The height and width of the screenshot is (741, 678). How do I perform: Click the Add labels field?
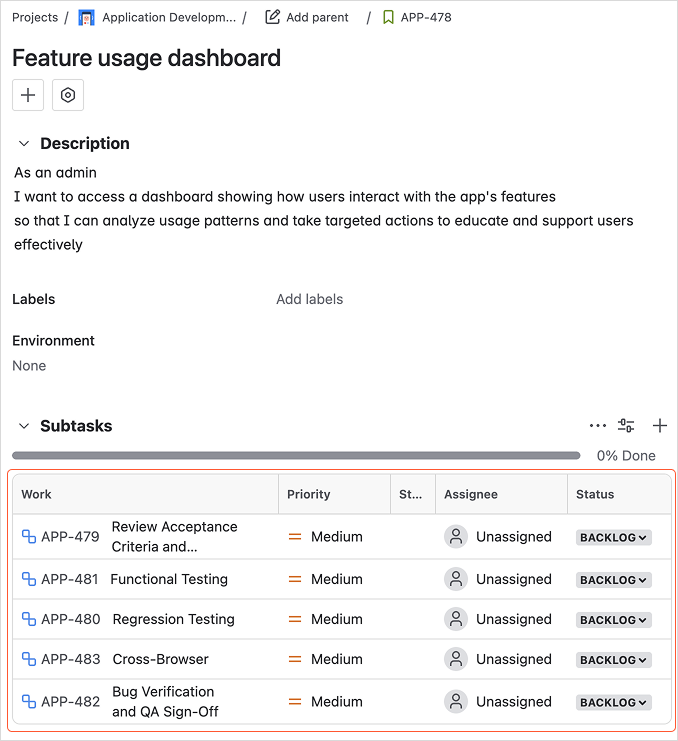pyautogui.click(x=310, y=299)
